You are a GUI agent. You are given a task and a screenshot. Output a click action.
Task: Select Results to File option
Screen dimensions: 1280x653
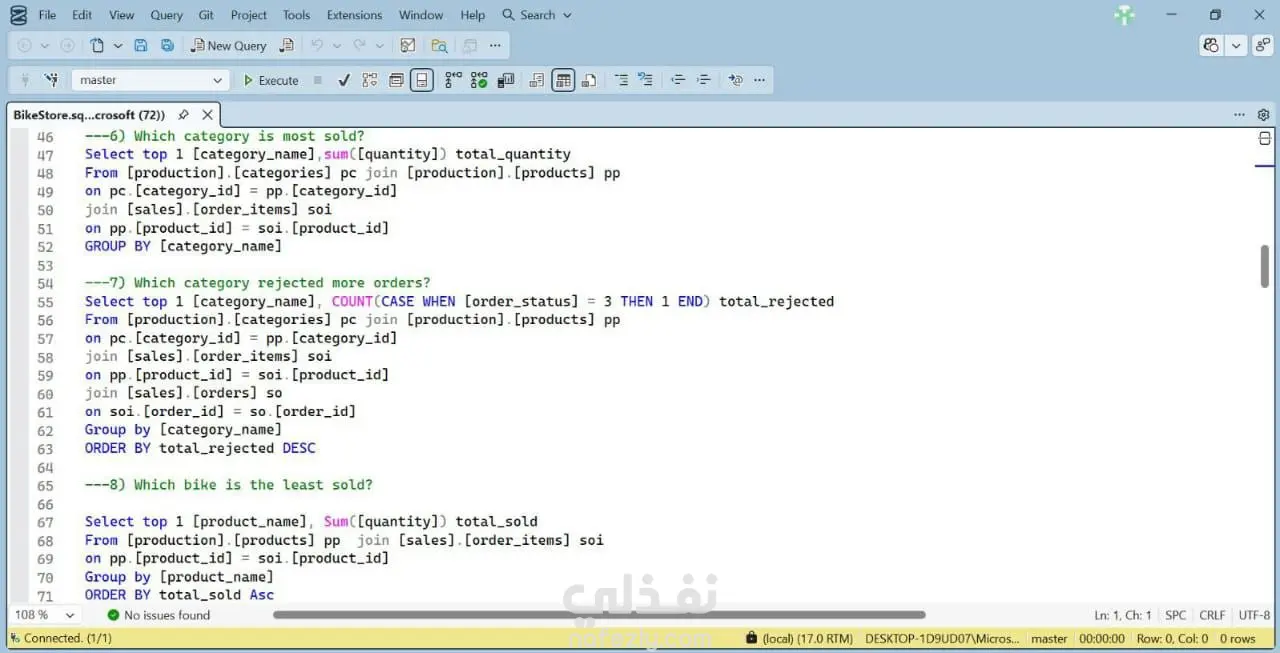click(589, 80)
